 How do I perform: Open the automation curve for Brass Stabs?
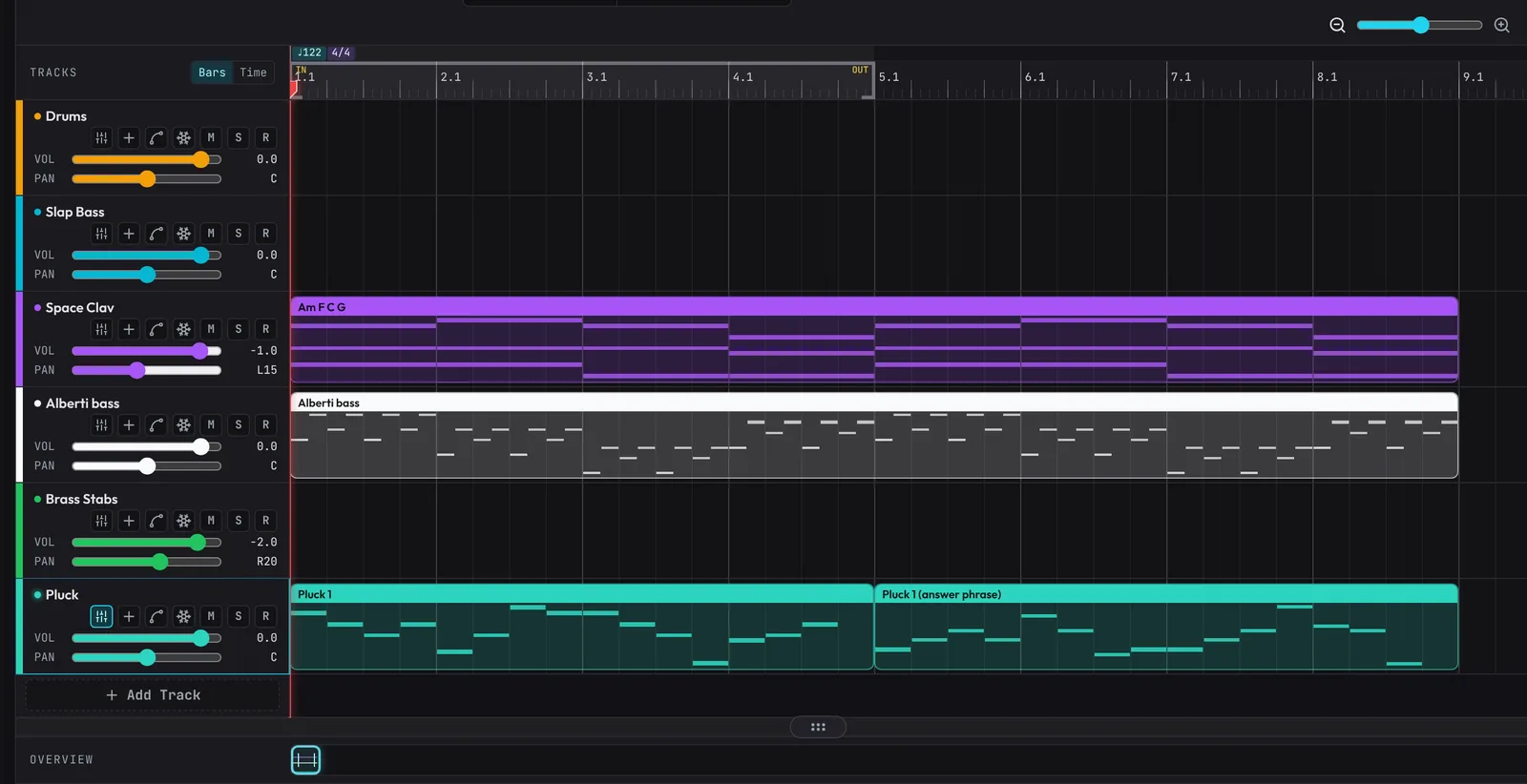pos(157,521)
